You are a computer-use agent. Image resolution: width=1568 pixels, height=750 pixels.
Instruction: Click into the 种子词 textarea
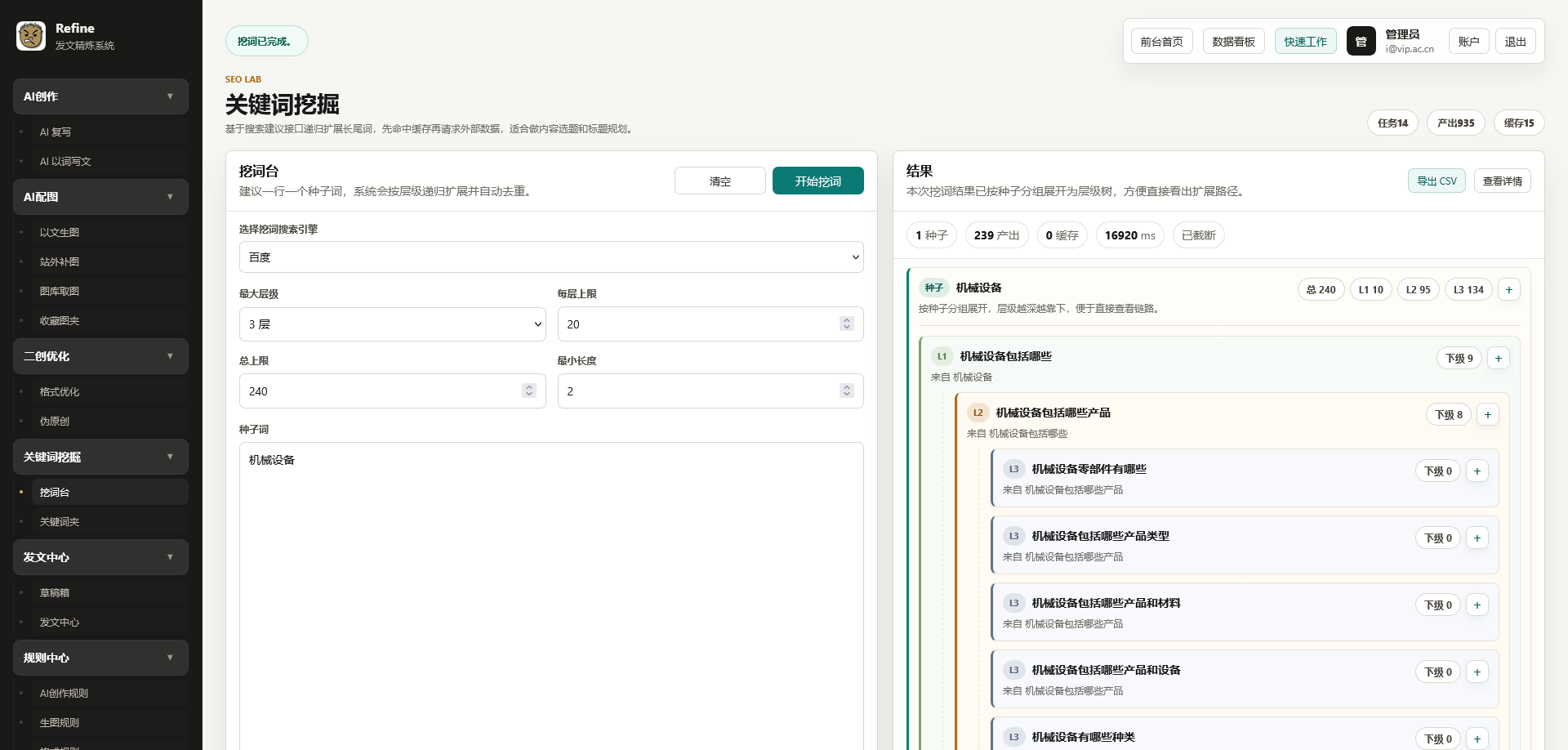pos(551,596)
